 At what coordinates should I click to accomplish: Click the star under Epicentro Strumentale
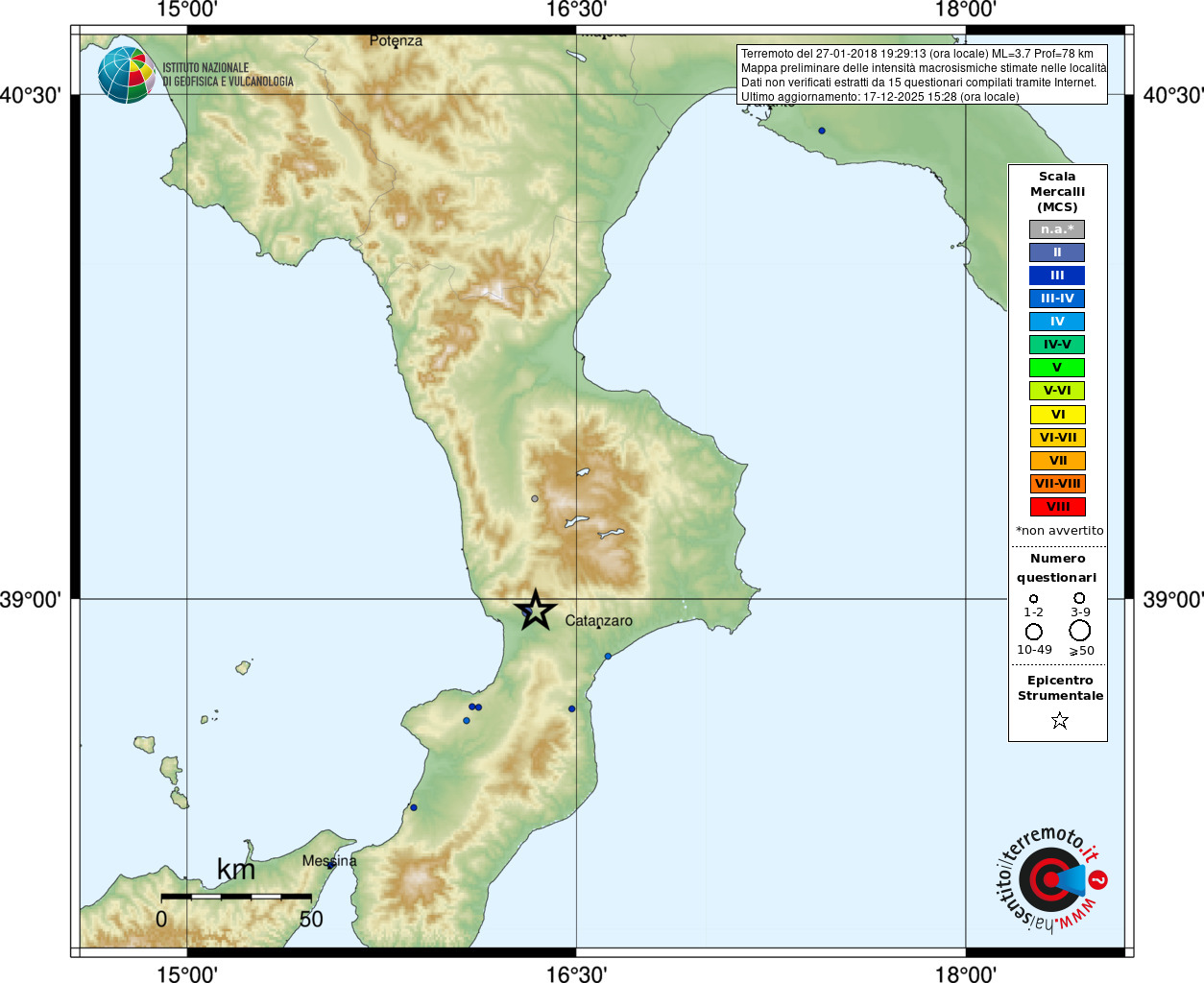point(1060,720)
